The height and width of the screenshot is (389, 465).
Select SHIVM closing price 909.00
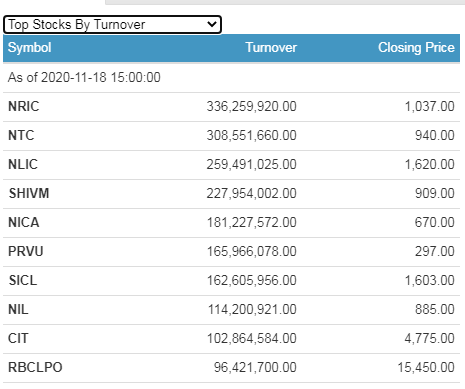coord(435,194)
